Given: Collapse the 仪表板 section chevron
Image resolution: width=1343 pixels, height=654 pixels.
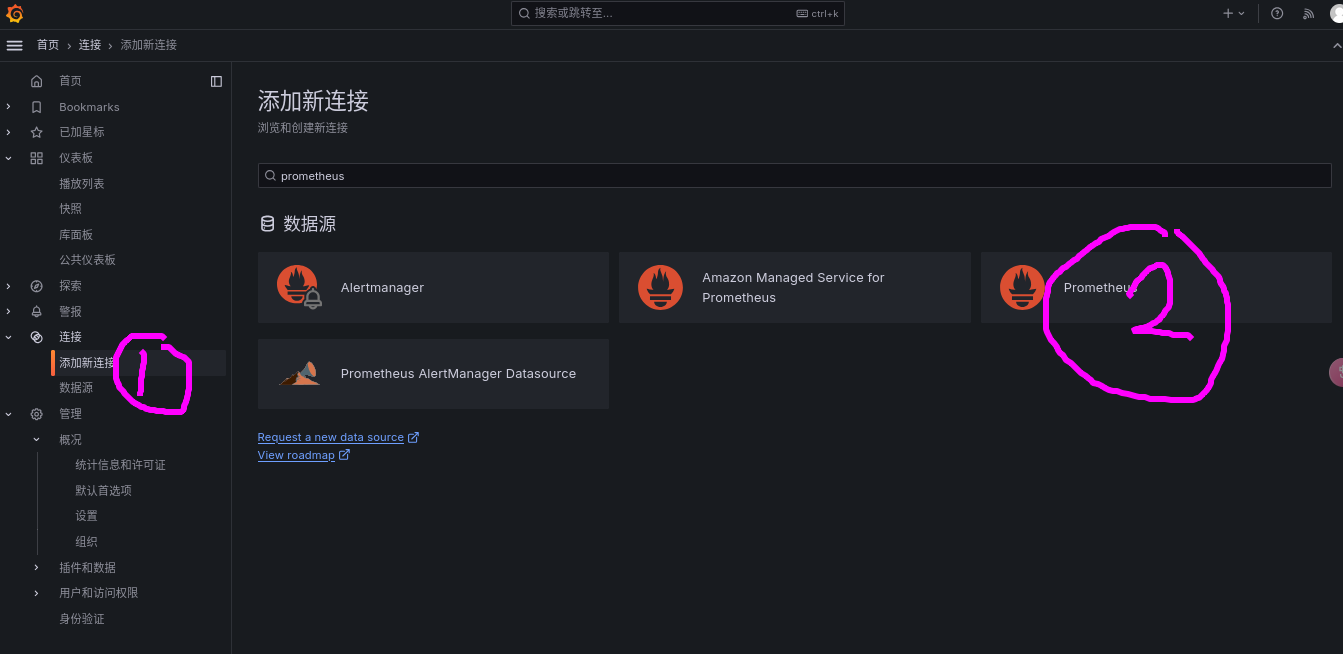Looking at the screenshot, I should [x=8, y=158].
